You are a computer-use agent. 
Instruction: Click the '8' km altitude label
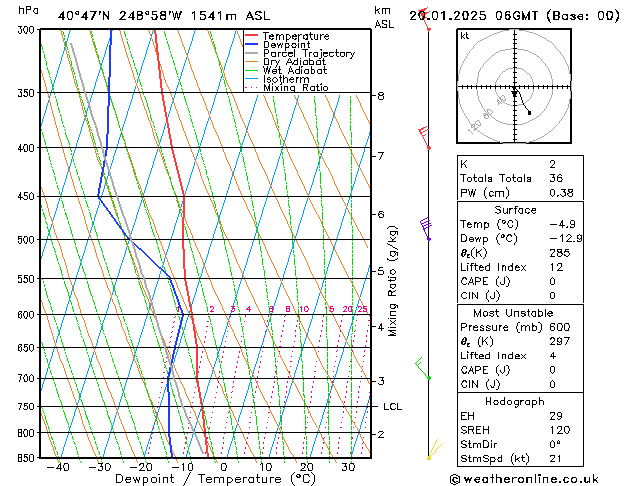[x=381, y=96]
